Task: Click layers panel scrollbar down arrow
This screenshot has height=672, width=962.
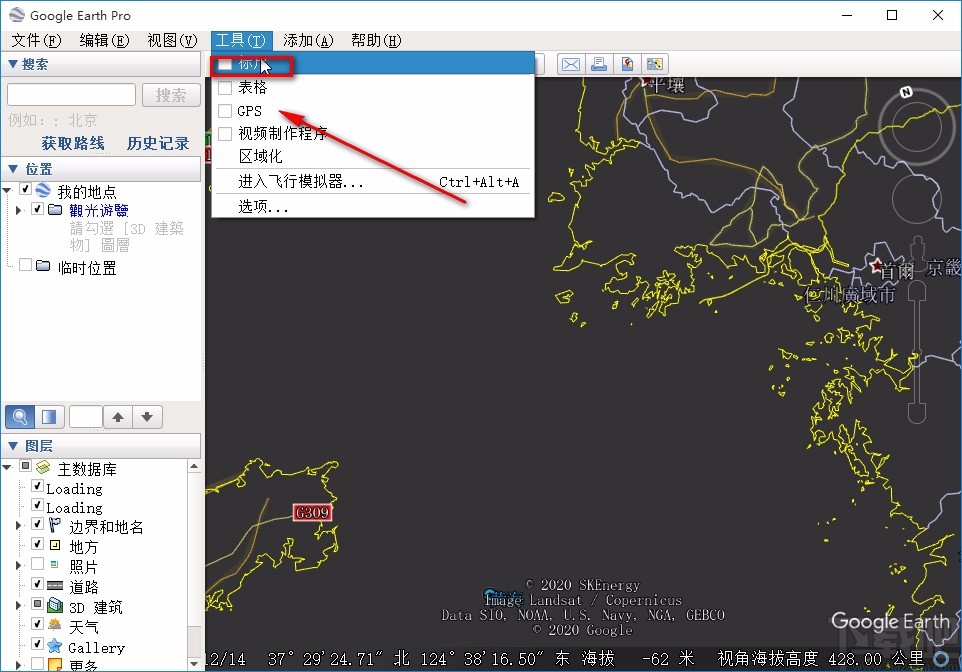Action: pos(194,663)
